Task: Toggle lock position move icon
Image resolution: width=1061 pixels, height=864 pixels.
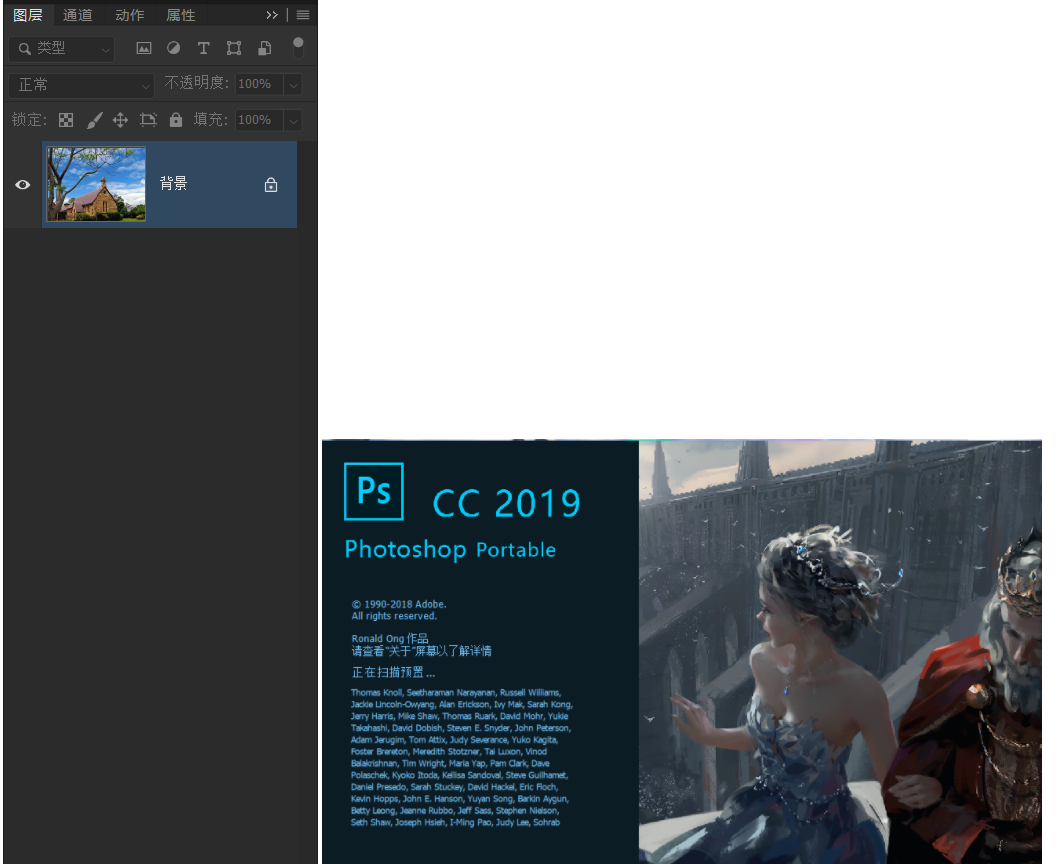Action: (120, 120)
